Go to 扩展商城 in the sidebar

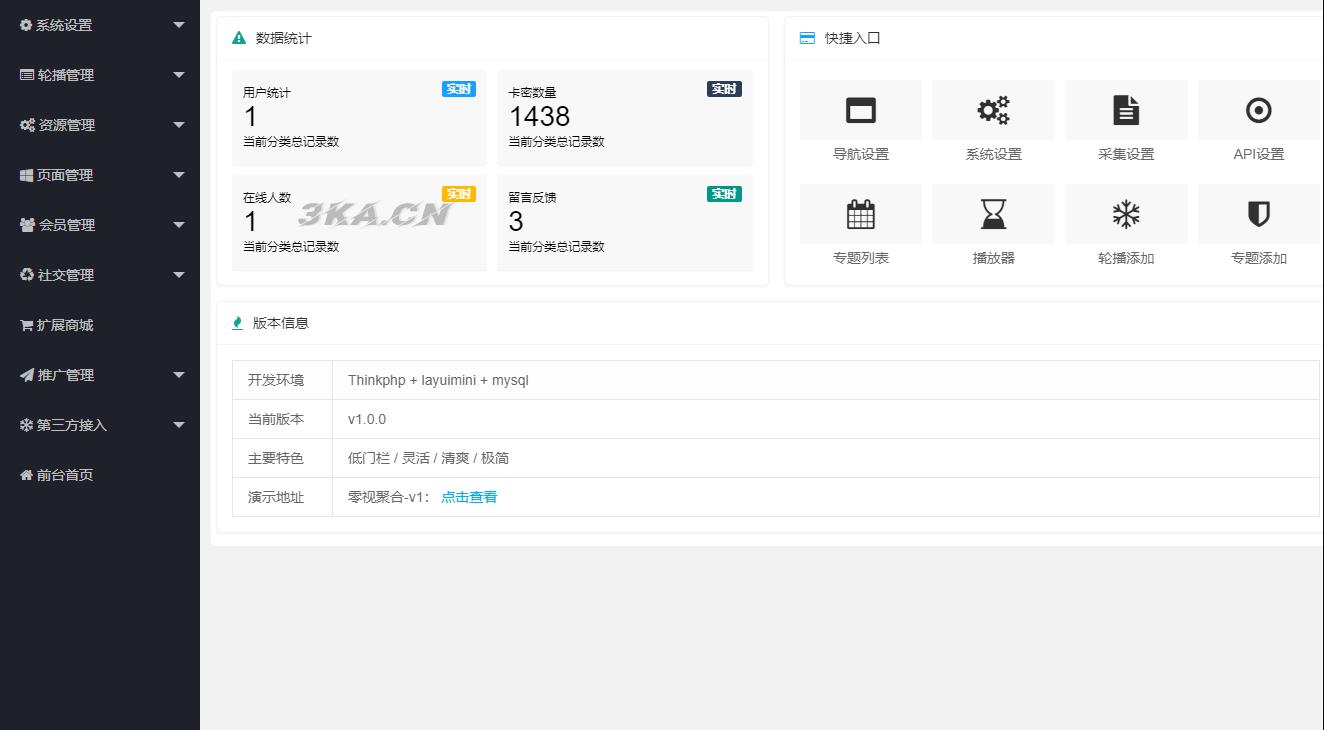tap(100, 325)
